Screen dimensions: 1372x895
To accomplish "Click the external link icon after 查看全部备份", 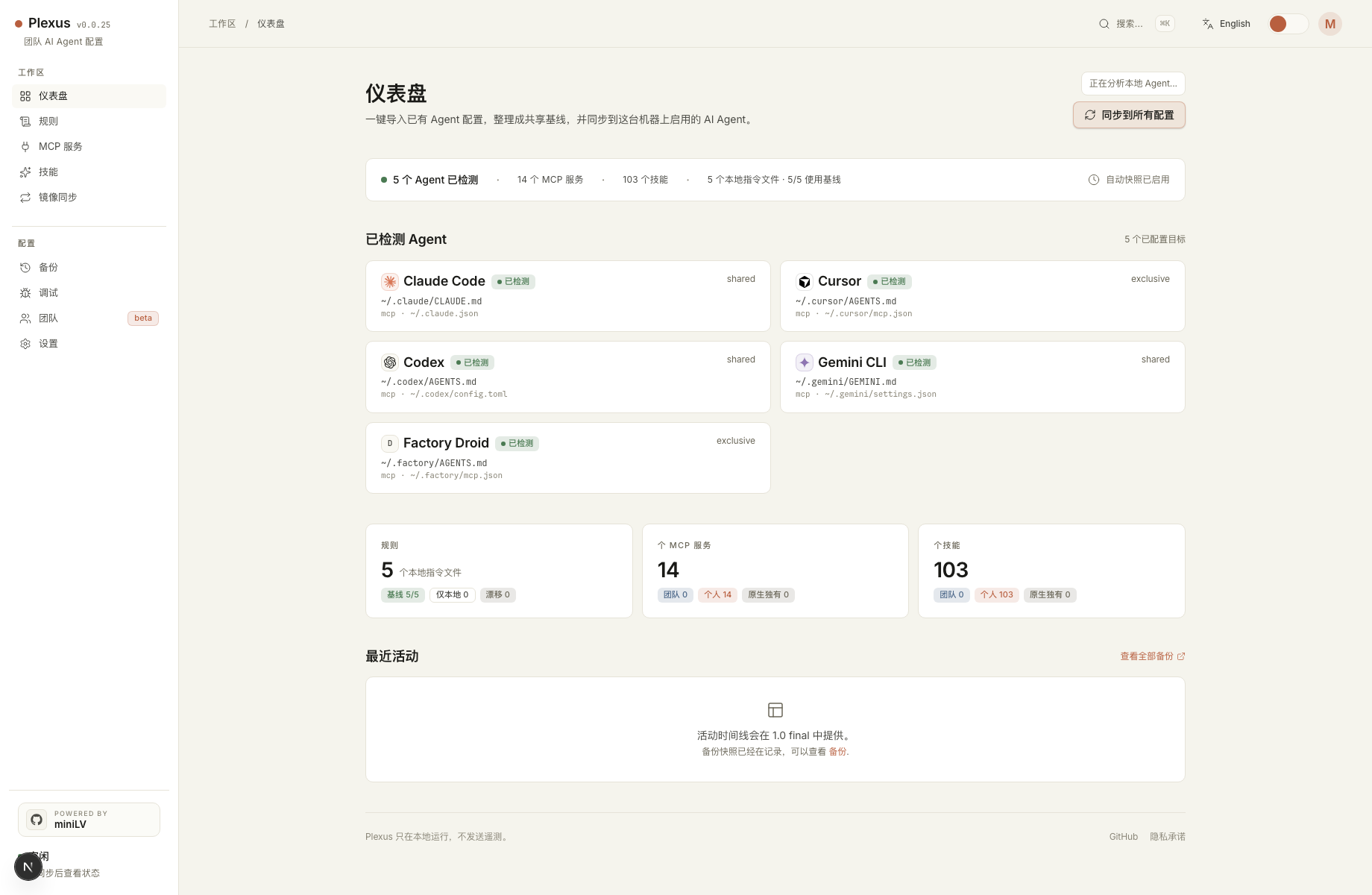I will tap(1181, 656).
